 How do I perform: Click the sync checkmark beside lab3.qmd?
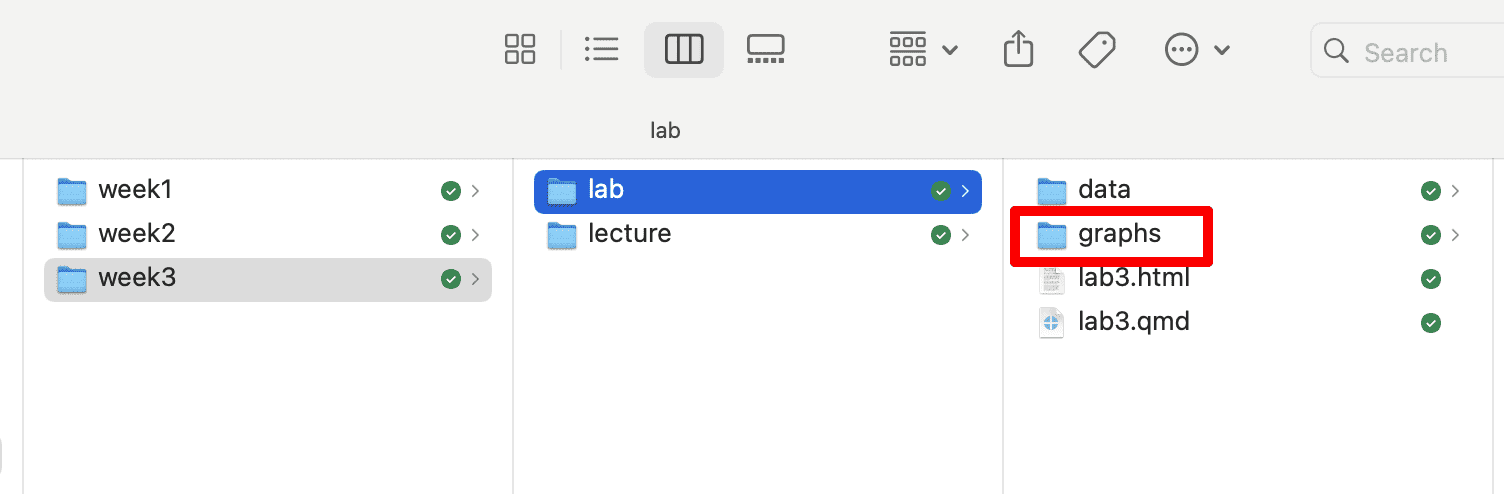1431,322
